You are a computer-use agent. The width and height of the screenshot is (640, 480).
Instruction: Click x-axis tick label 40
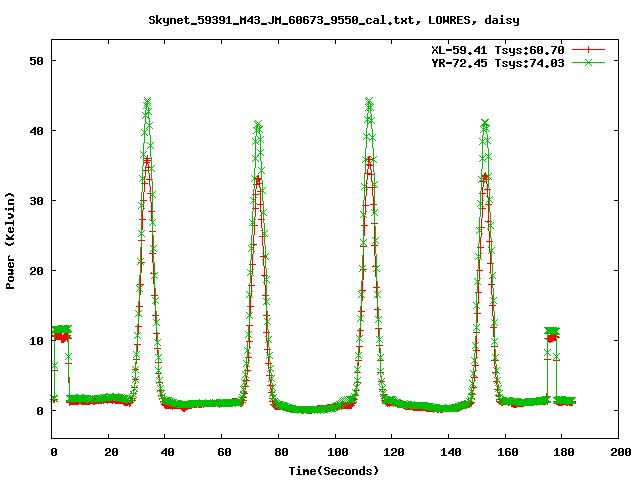(x=167, y=452)
